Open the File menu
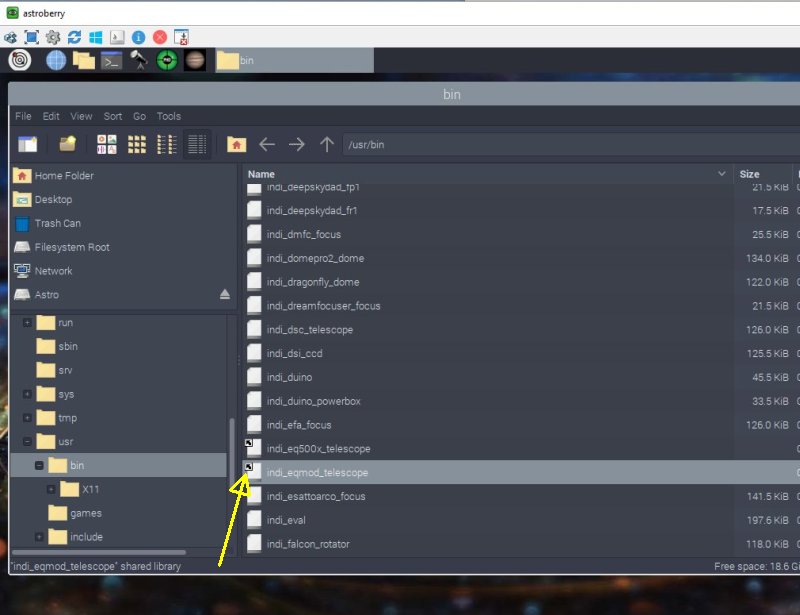800x615 pixels. [x=23, y=116]
